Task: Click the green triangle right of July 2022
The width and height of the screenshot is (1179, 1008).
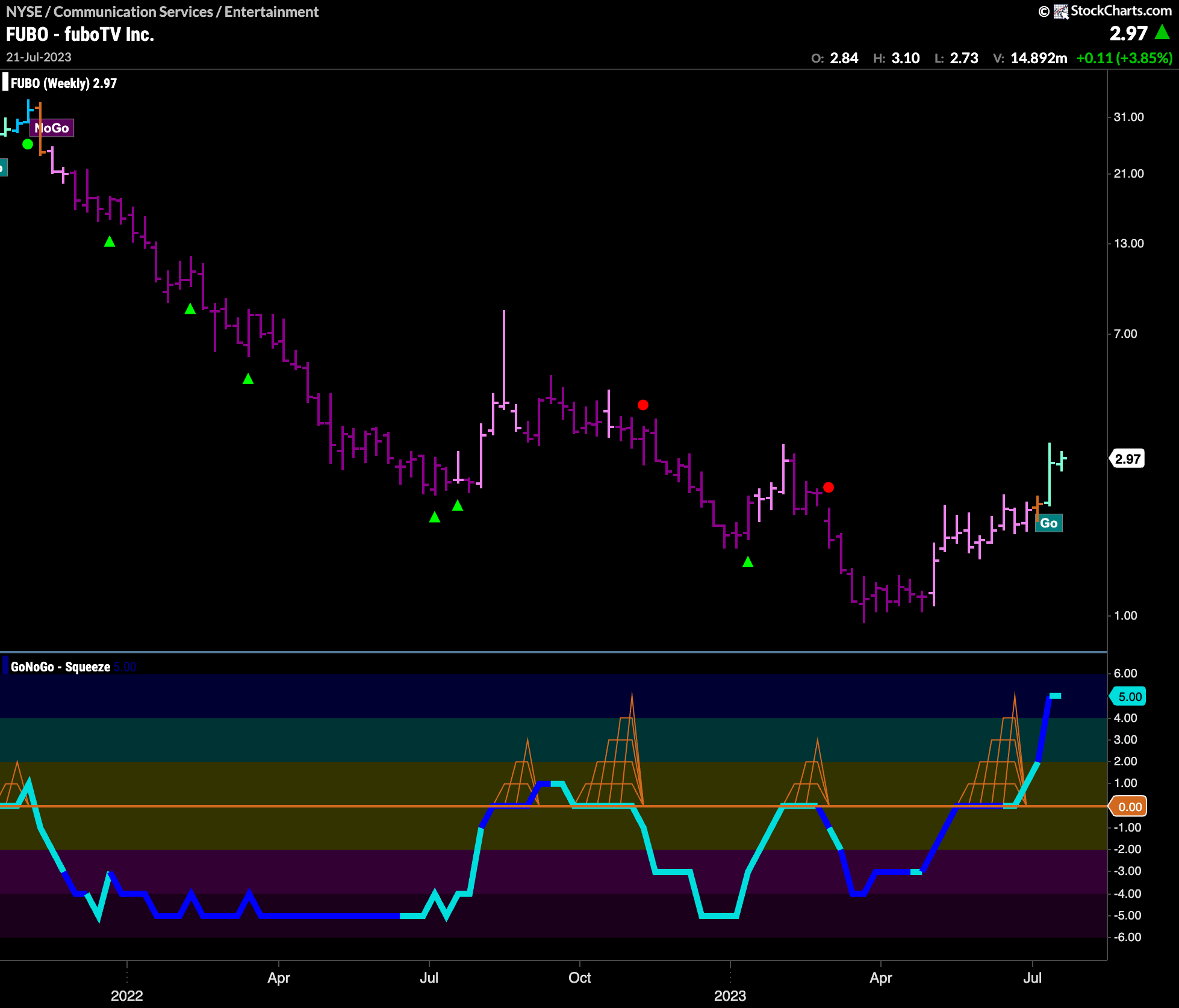Action: click(x=458, y=505)
